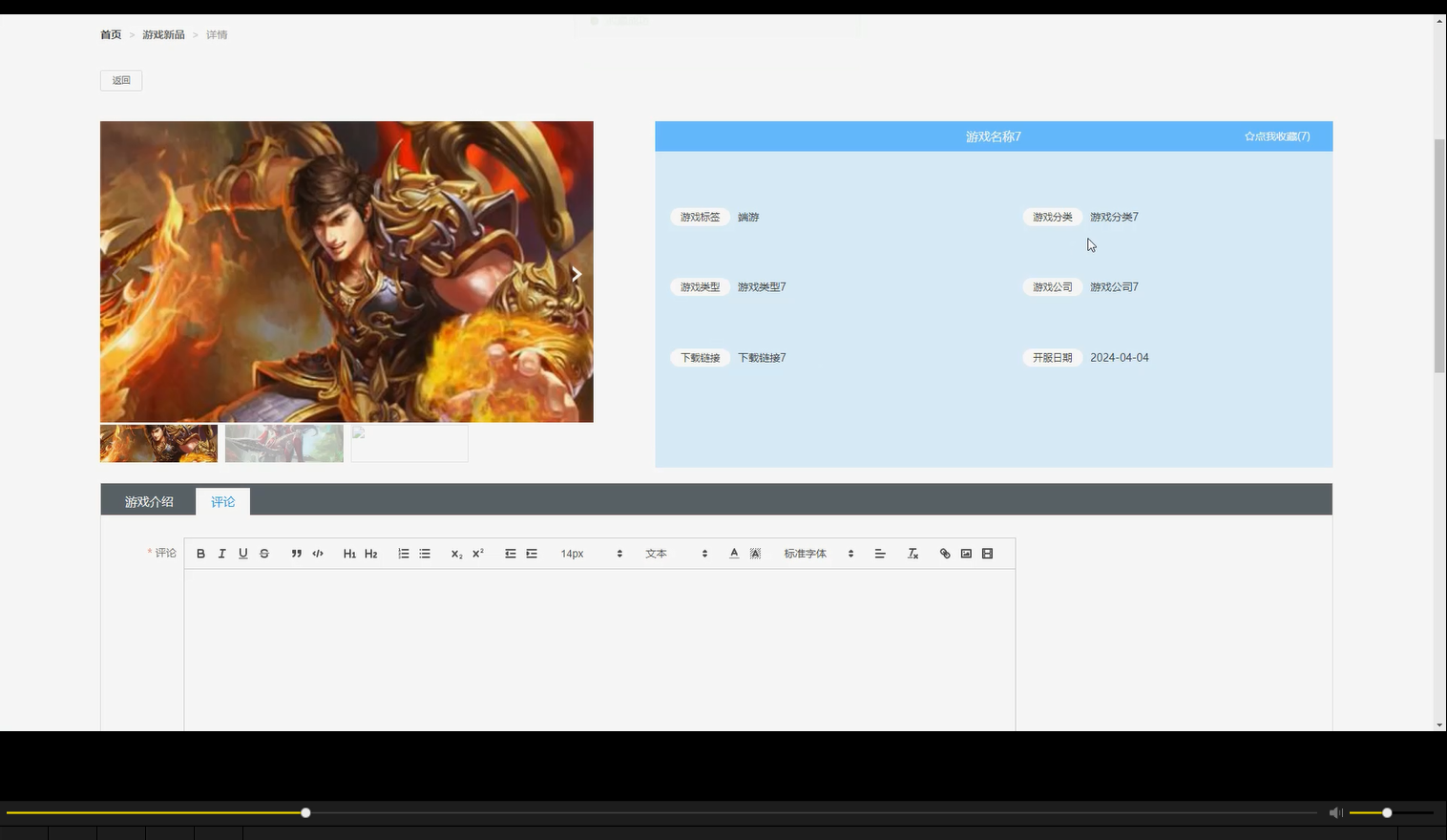The width and height of the screenshot is (1447, 840).
Task: Increase text indent
Action: coord(532,554)
